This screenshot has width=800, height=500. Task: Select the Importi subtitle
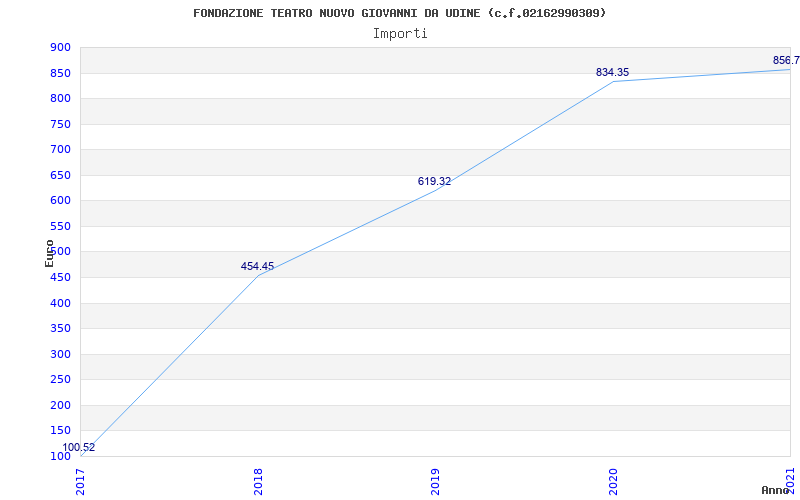click(x=400, y=34)
